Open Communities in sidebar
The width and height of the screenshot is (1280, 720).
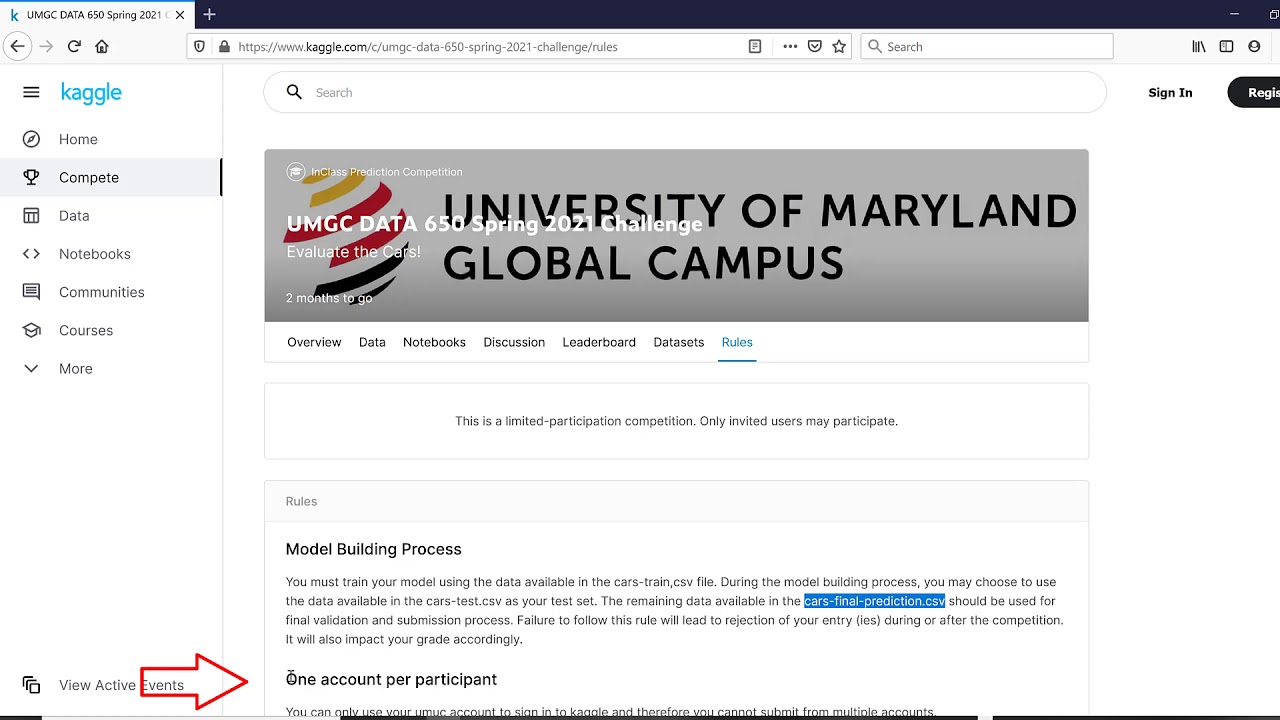coord(102,292)
